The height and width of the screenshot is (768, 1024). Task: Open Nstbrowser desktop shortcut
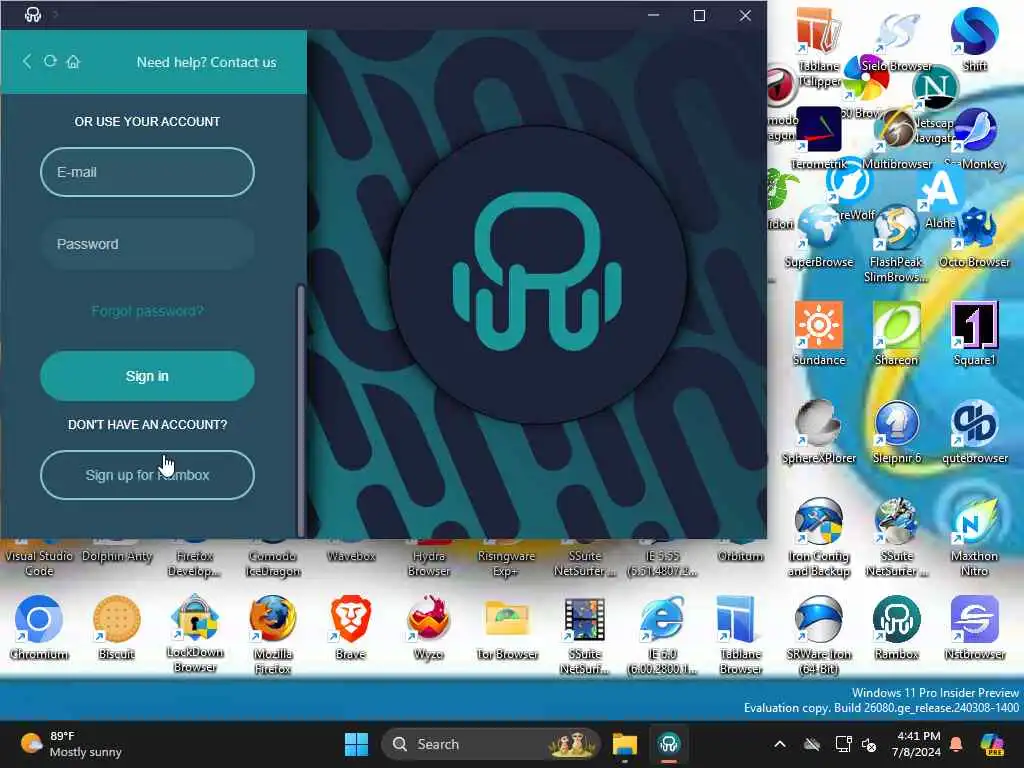974,627
